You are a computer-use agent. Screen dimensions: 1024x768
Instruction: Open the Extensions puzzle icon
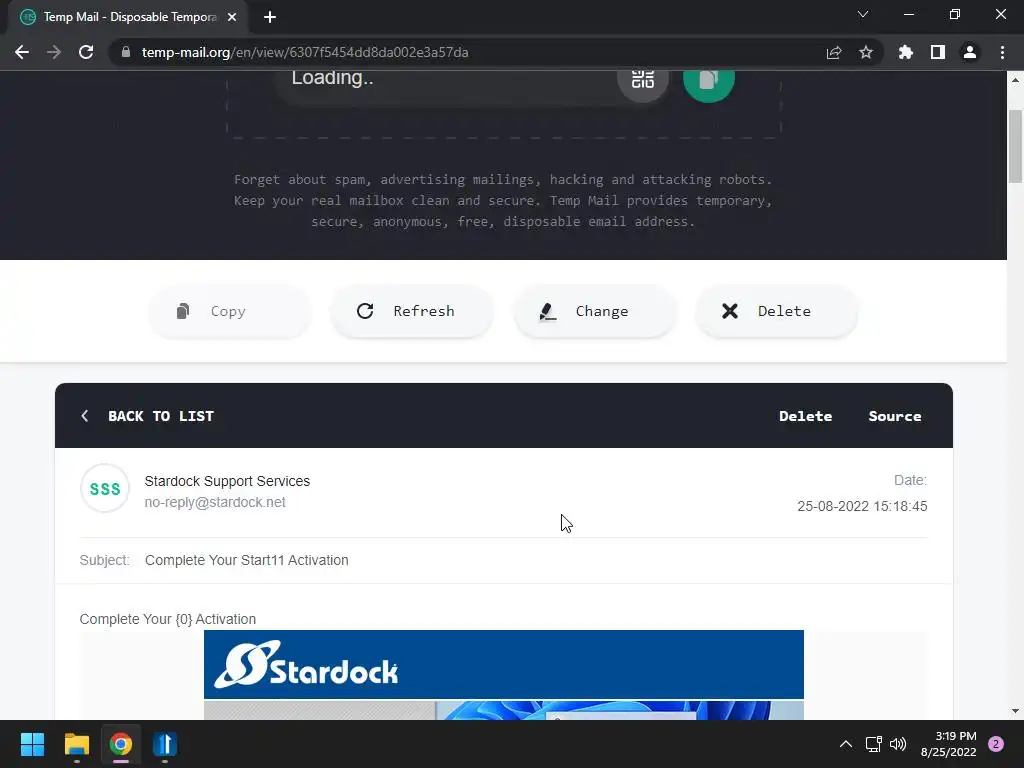(x=906, y=52)
